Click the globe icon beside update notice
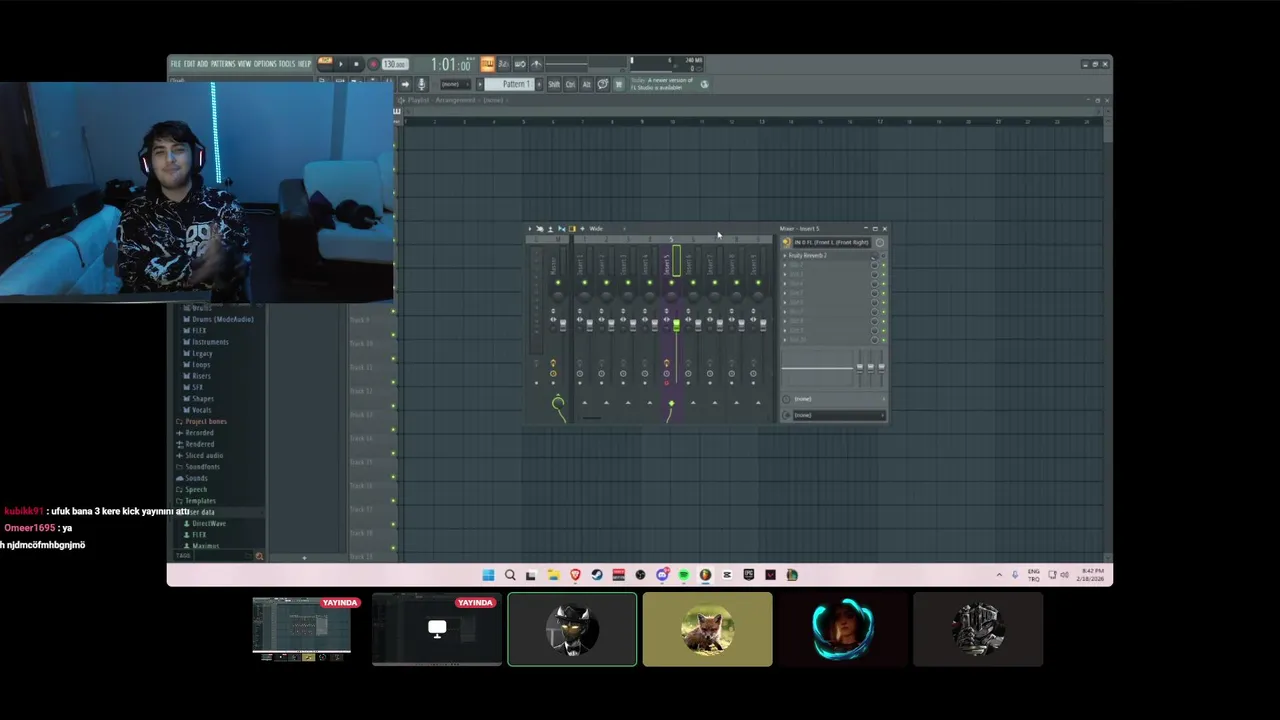The height and width of the screenshot is (720, 1280). [x=704, y=84]
